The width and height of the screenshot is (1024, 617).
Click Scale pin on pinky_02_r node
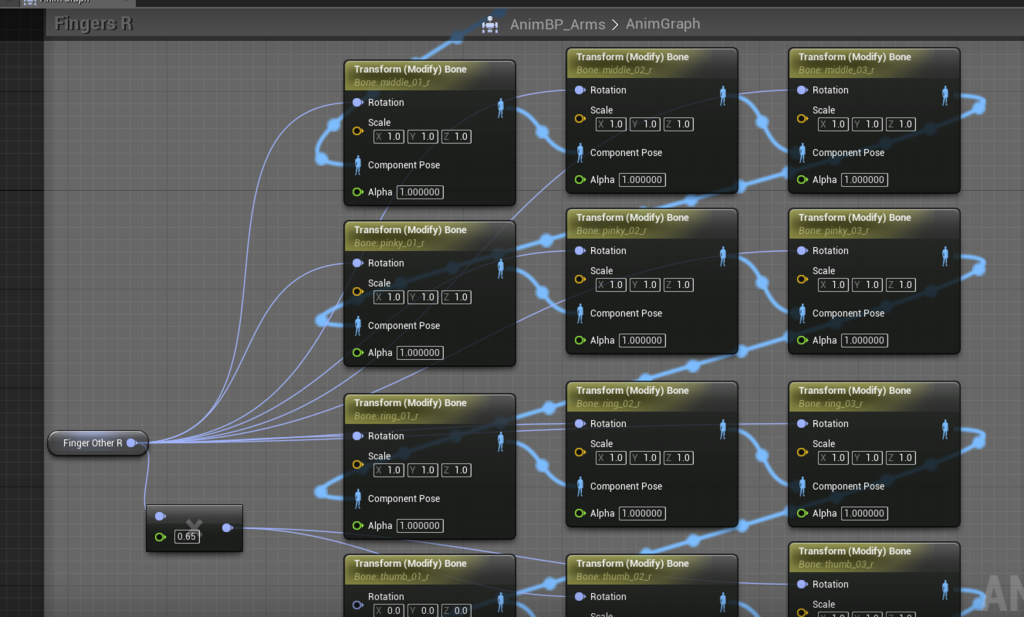(x=579, y=279)
